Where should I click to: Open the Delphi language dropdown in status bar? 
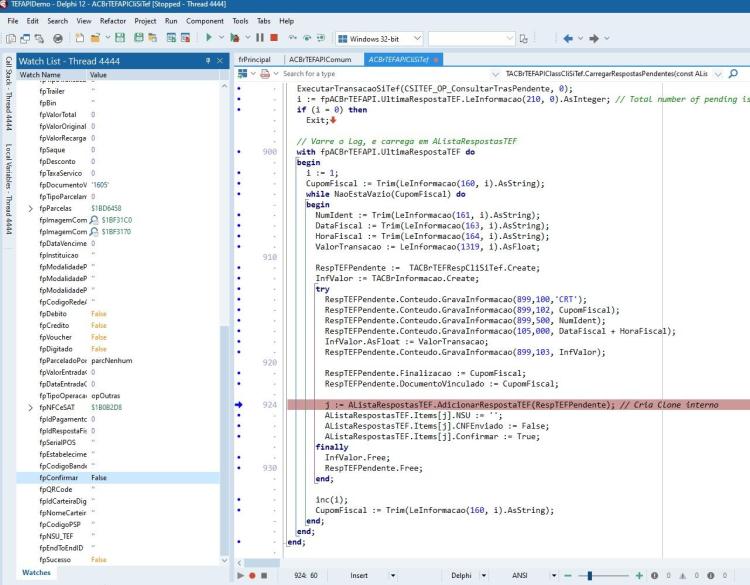pos(484,575)
